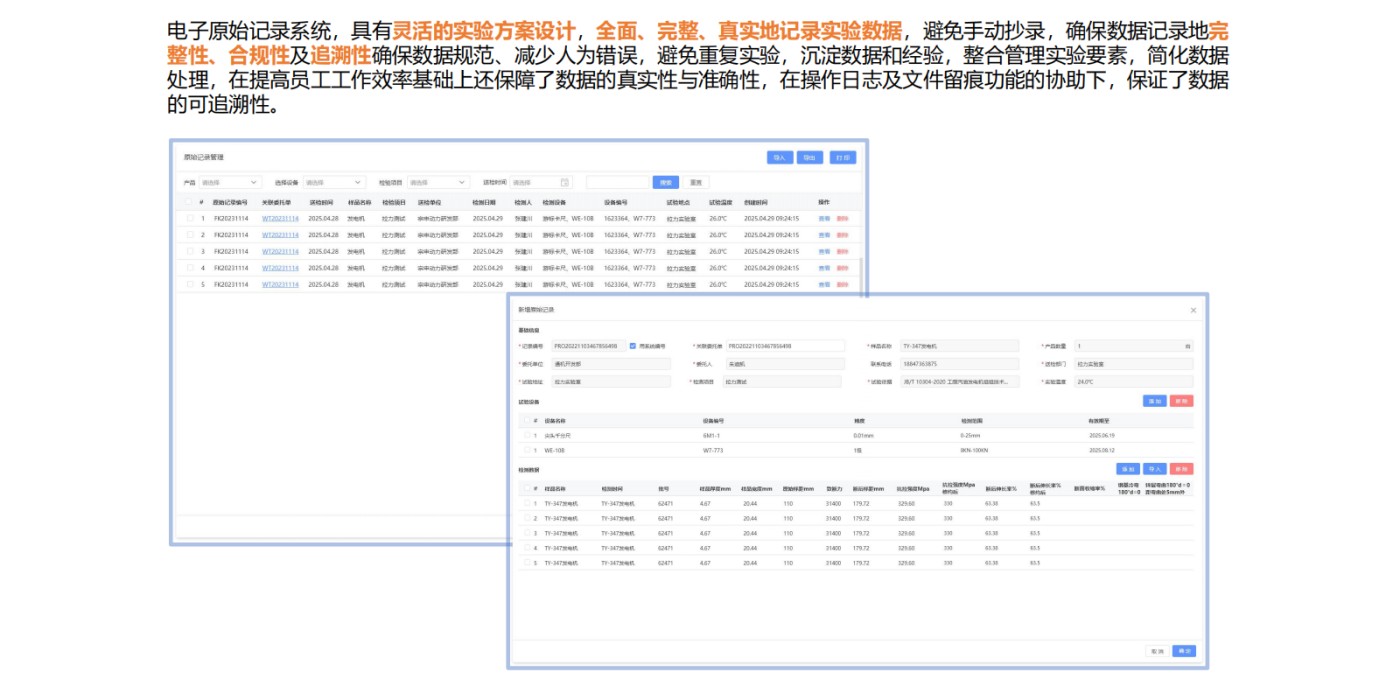Click the keyword search input box
Viewport: 1400px width, 700px height.
pos(618,182)
